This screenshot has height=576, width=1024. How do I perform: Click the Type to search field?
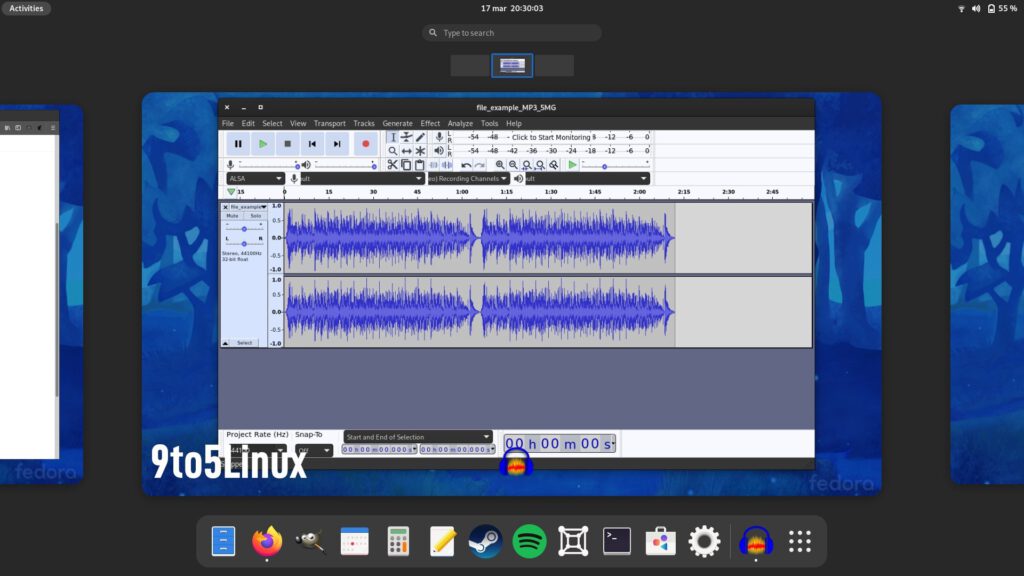click(x=511, y=33)
